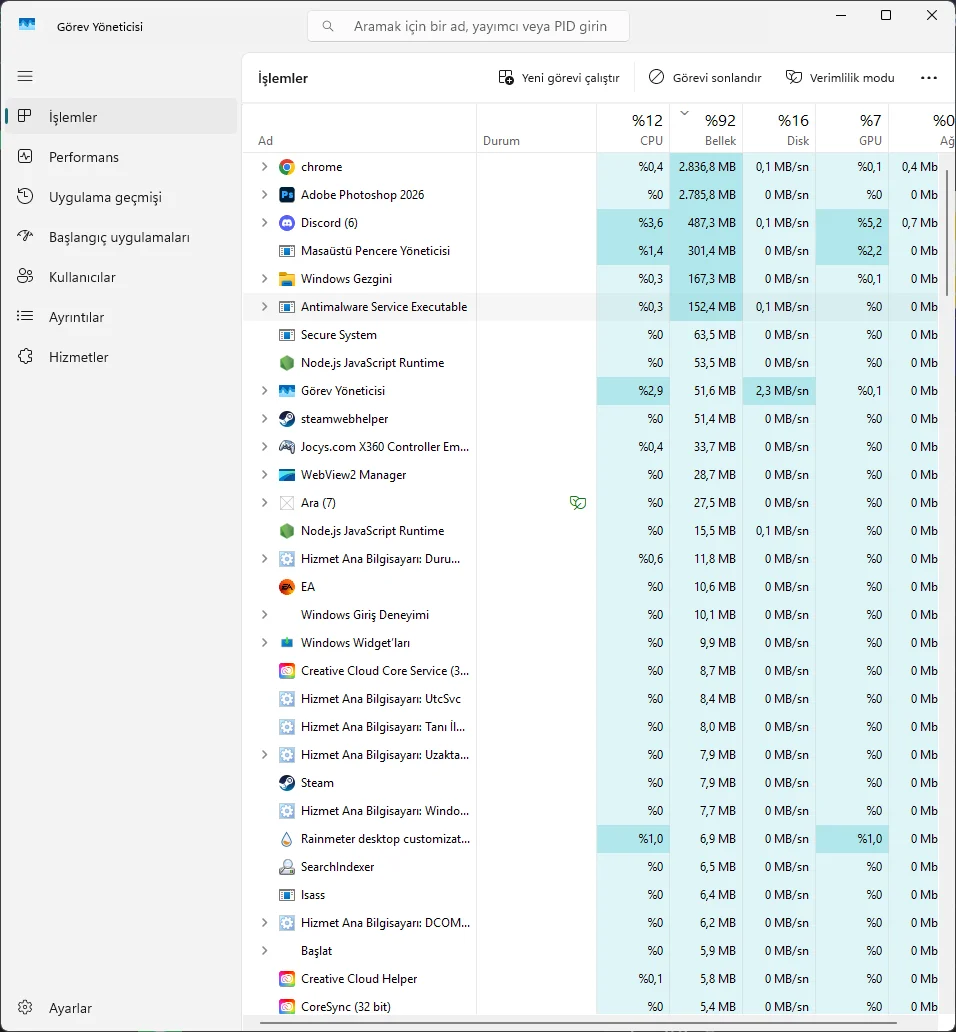Click the hamburger navigation menu icon
The image size is (956, 1032).
25,76
